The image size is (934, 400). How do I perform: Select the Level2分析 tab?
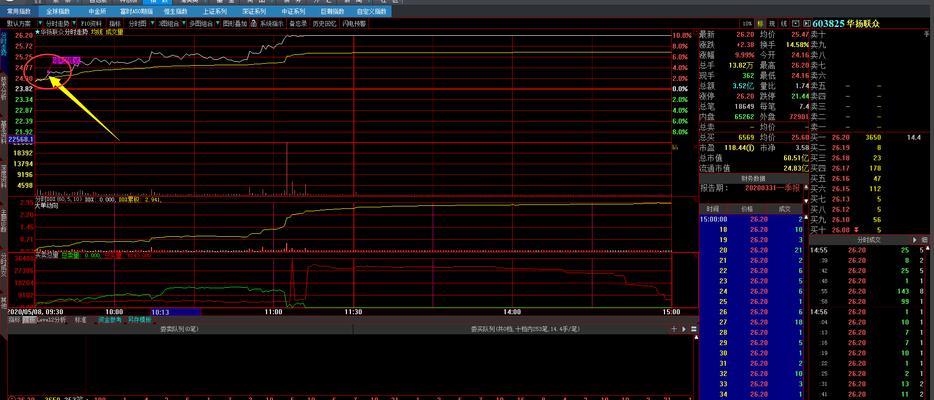click(51, 320)
